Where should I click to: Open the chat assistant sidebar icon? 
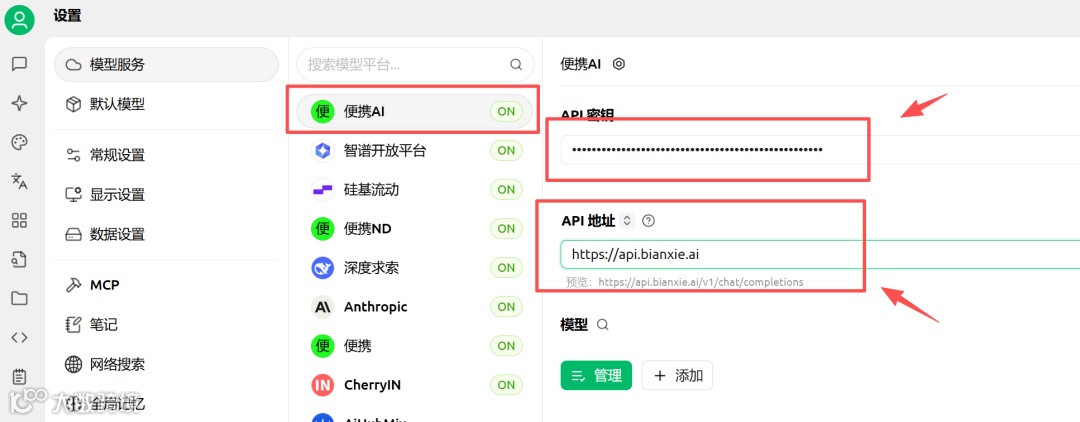pos(19,64)
